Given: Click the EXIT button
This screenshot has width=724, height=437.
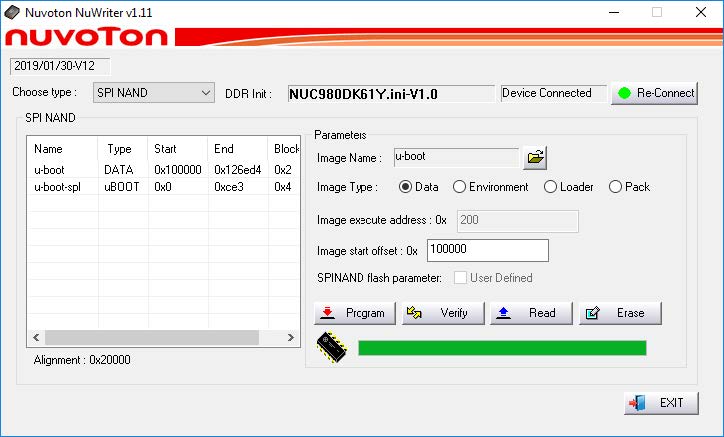Looking at the screenshot, I should coord(661,403).
